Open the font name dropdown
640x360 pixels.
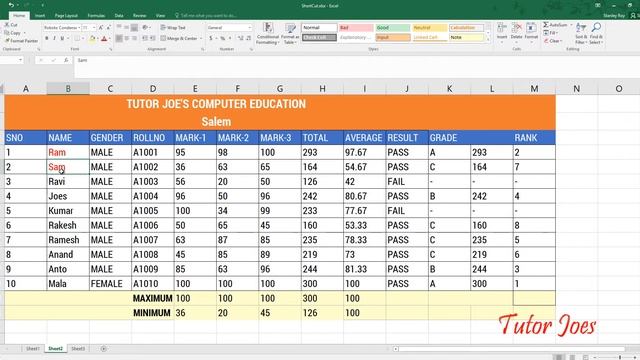click(79, 27)
